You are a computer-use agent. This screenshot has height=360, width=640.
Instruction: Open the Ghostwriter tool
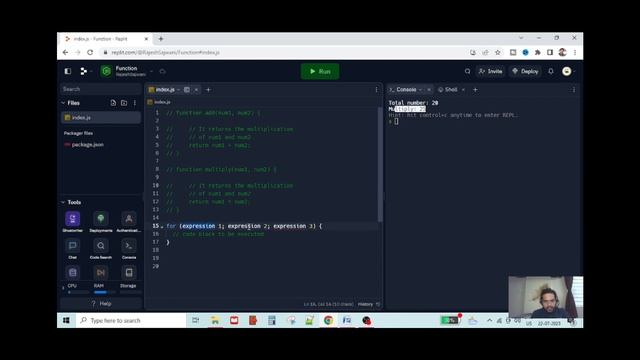pyautogui.click(x=73, y=219)
